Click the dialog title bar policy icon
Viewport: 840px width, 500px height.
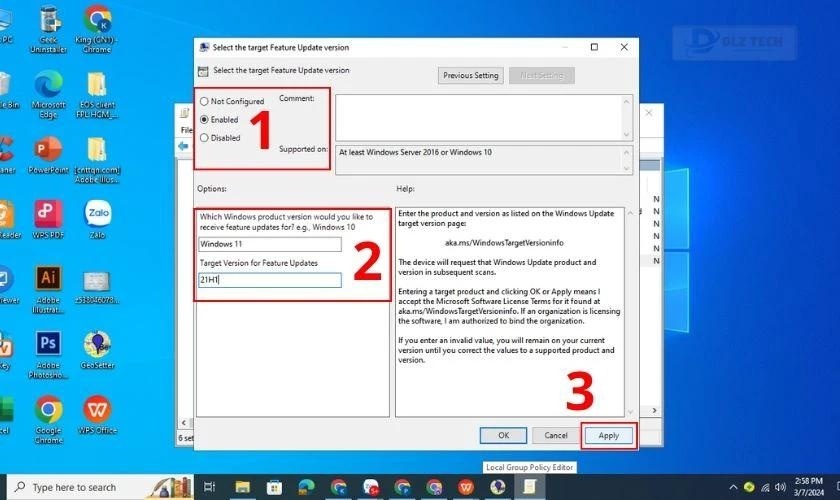[x=204, y=47]
